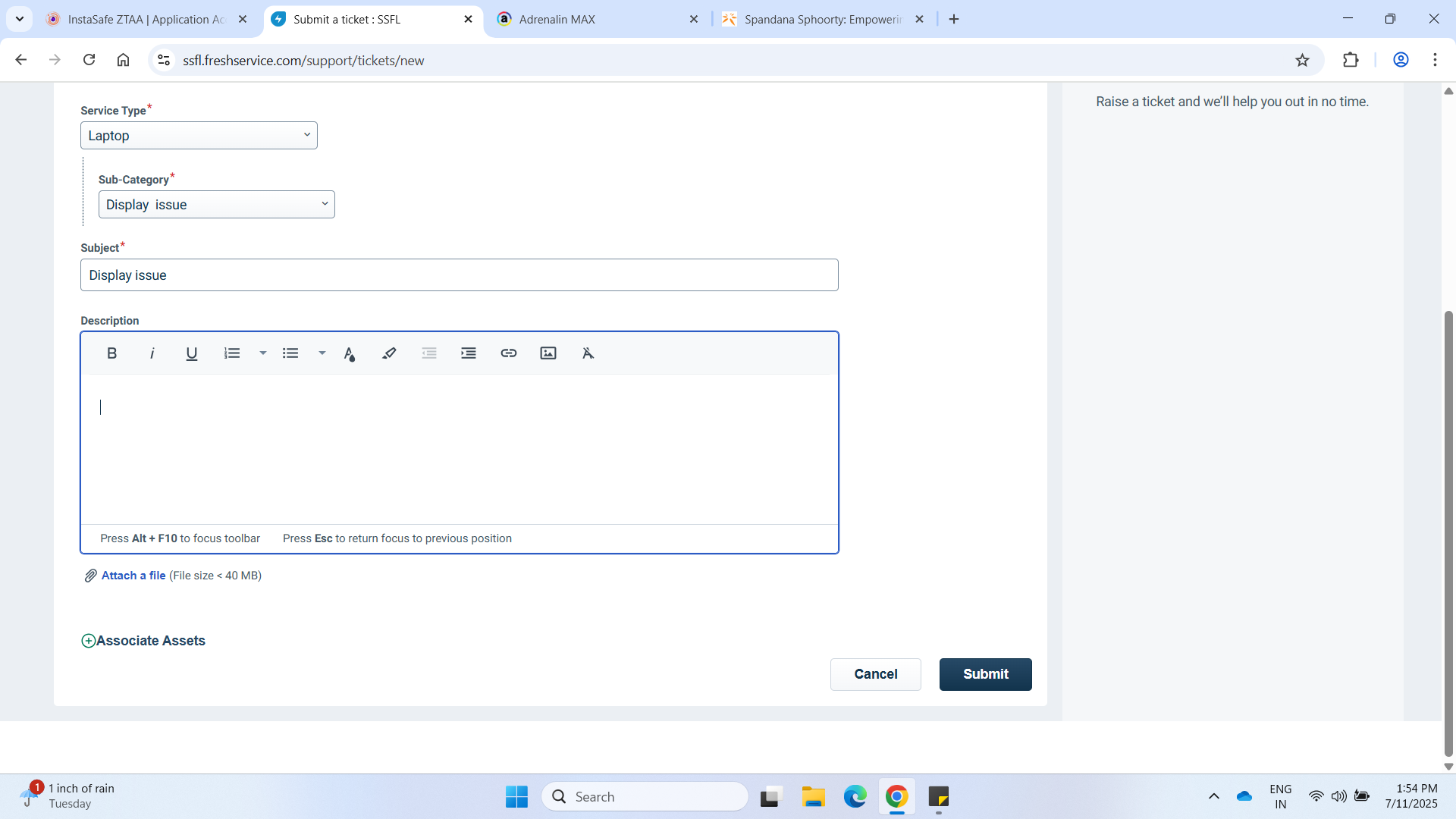Image resolution: width=1456 pixels, height=819 pixels.
Task: Insert a numbered list in description
Action: click(232, 353)
